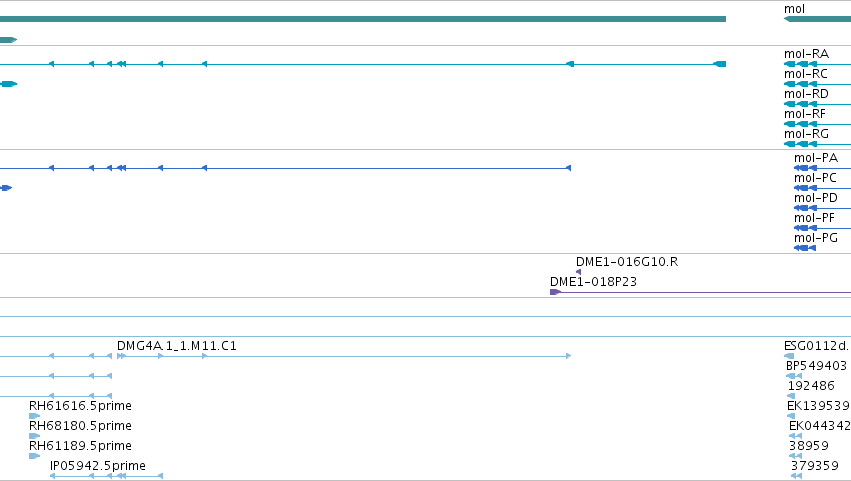Image resolution: width=851 pixels, height=481 pixels.
Task: Select the EK044342 feature label
Action: coord(820,426)
